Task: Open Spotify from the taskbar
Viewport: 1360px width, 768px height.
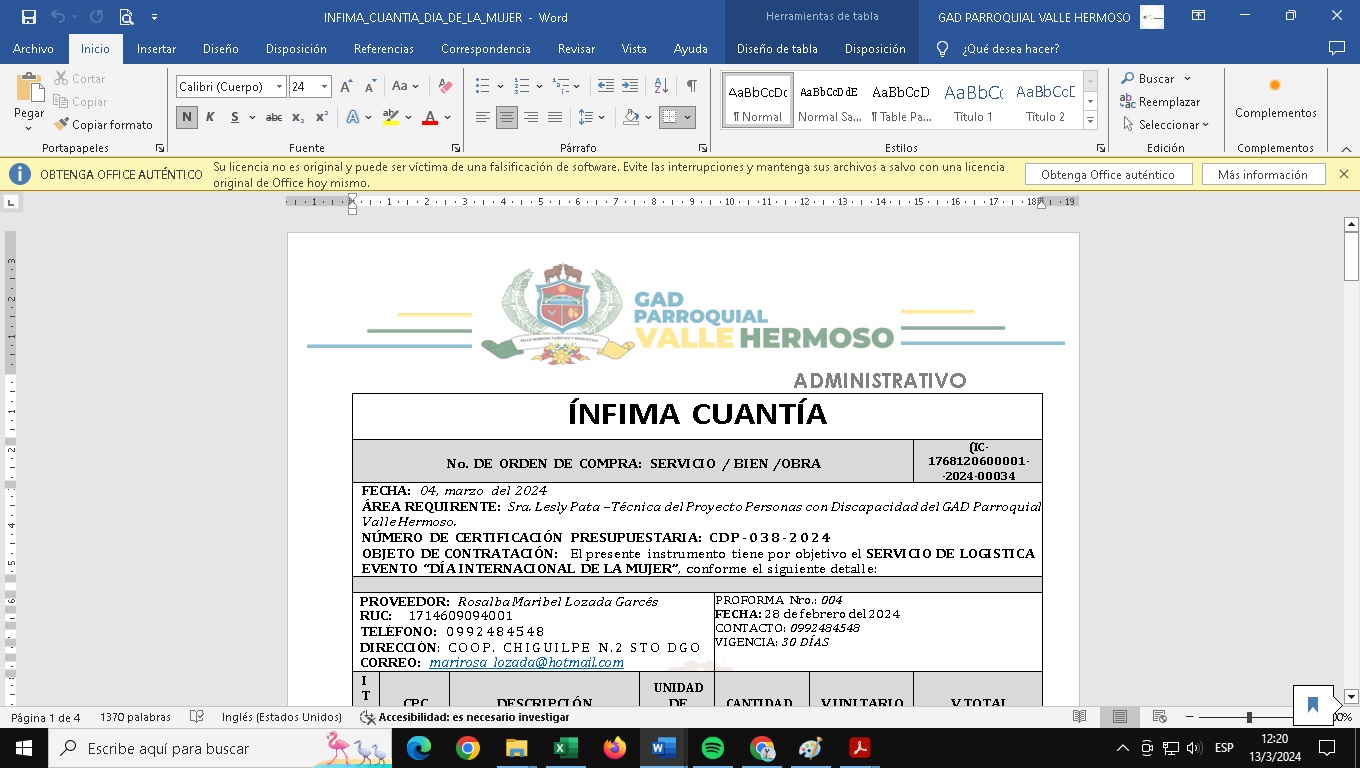Action: [x=712, y=748]
